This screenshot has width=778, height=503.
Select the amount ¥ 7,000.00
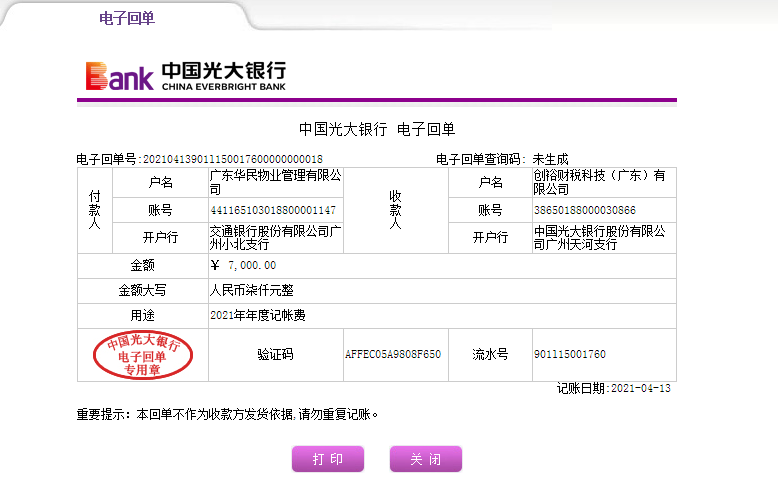[x=243, y=265]
